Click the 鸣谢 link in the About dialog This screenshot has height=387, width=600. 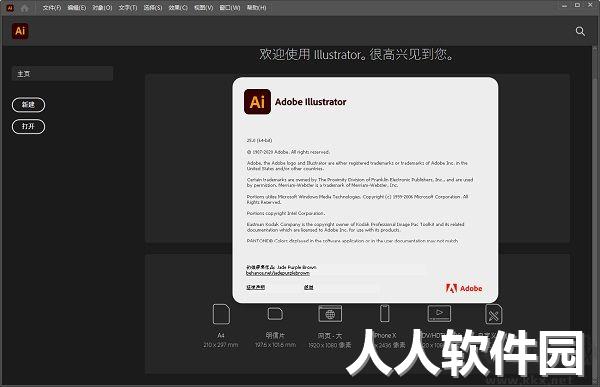coord(308,287)
